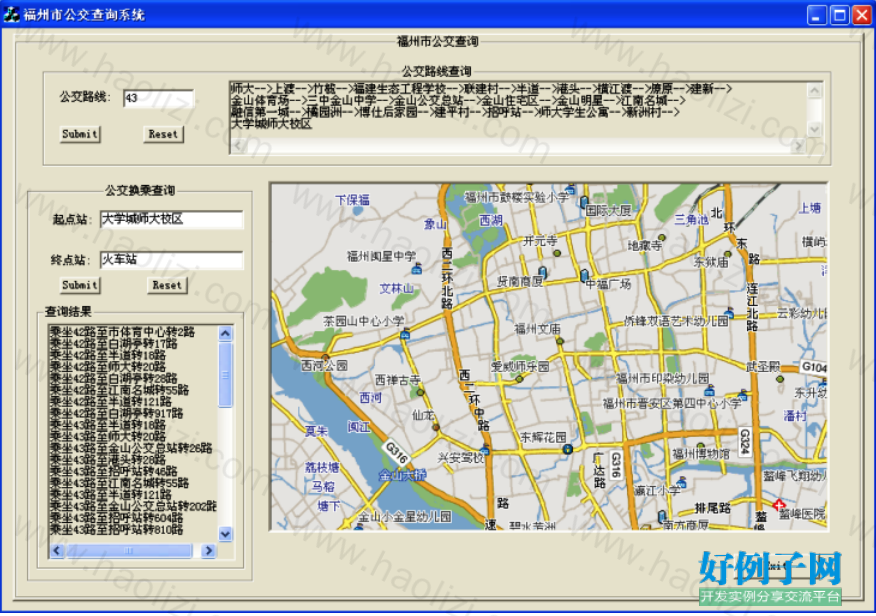Click the results list vertical scroll thumb
Screen dimensions: 876x616
click(x=225, y=375)
